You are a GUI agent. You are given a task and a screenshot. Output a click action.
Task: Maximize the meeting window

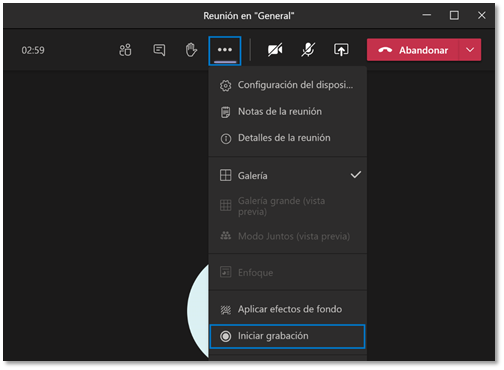(x=454, y=15)
